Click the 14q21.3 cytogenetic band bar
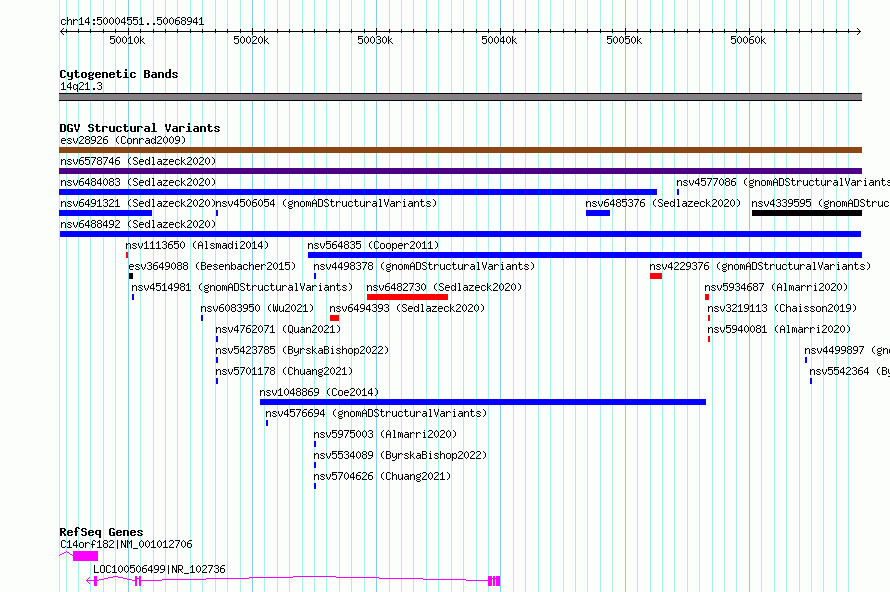 coord(460,97)
